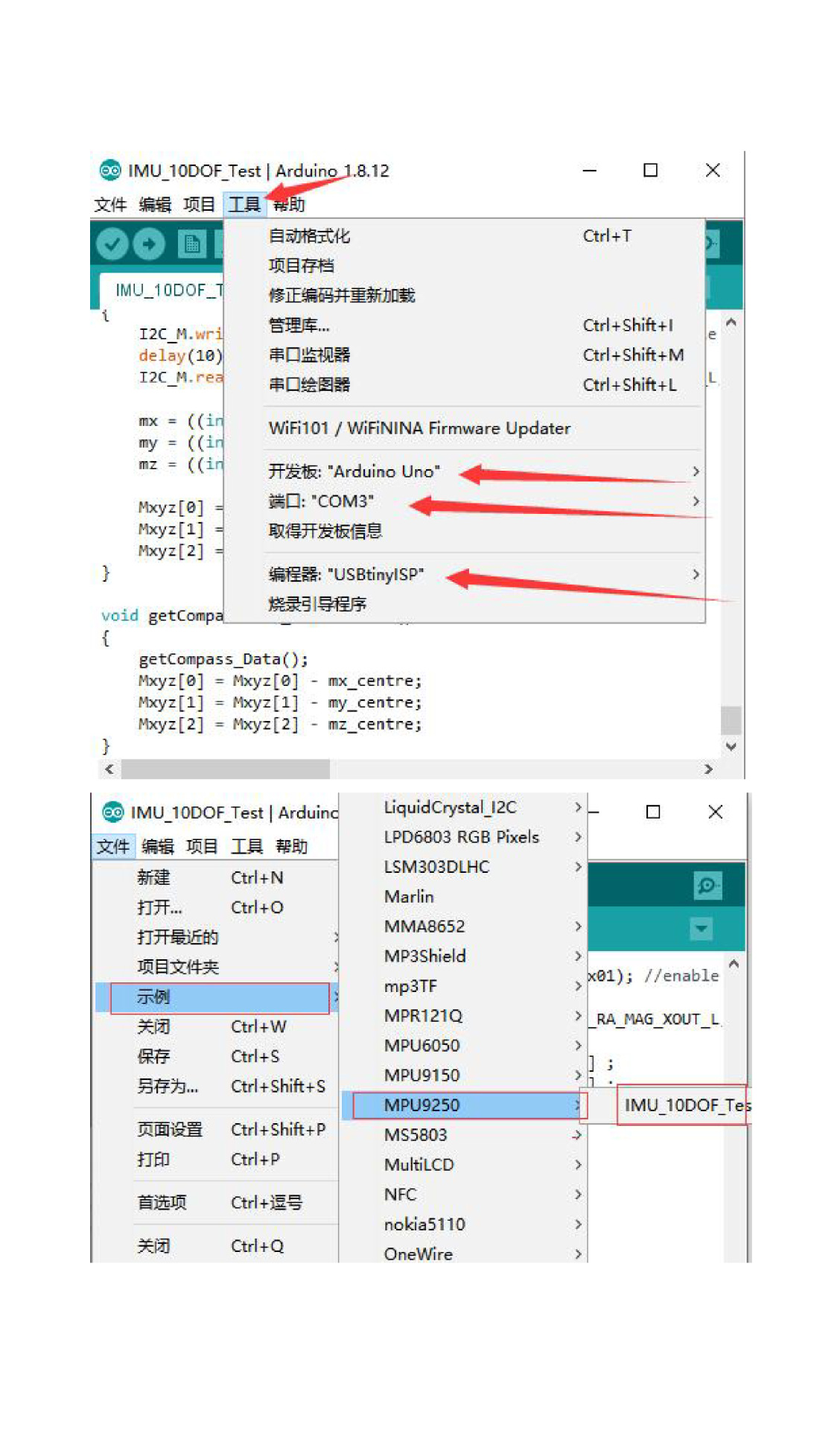Open the mp3TF examples entry

pyautogui.click(x=463, y=986)
